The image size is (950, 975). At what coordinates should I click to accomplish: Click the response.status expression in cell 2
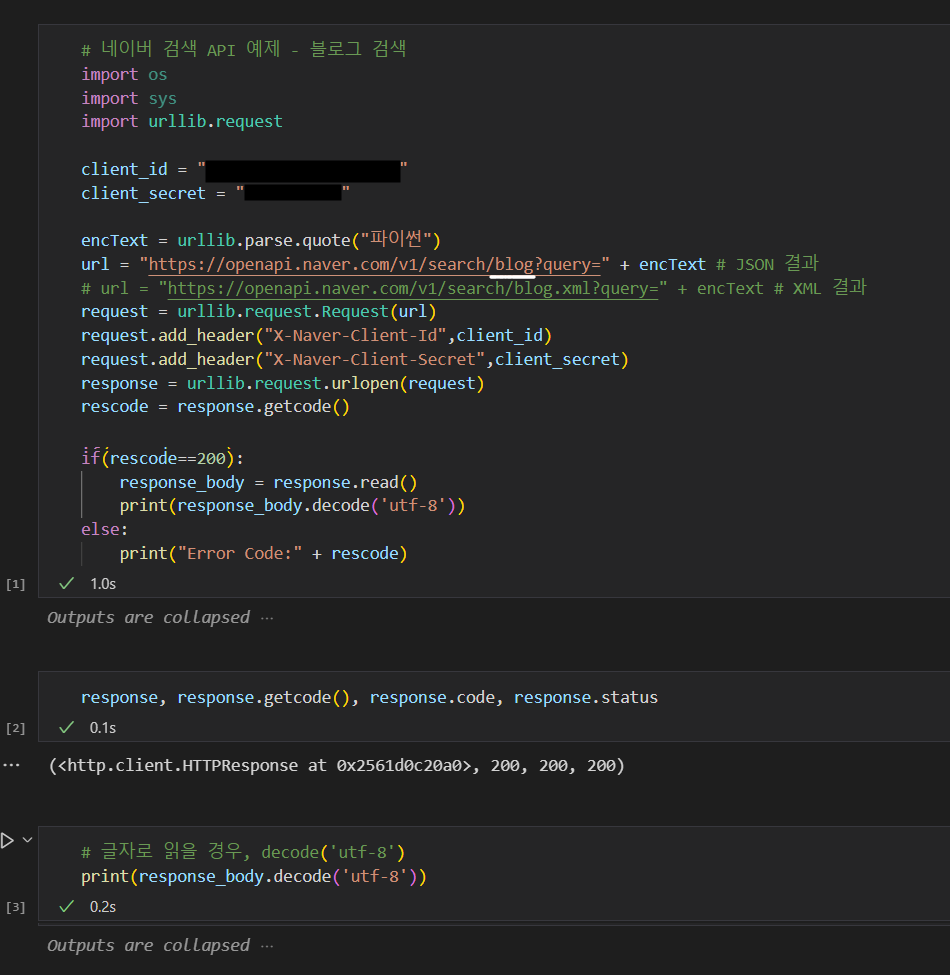tap(586, 698)
